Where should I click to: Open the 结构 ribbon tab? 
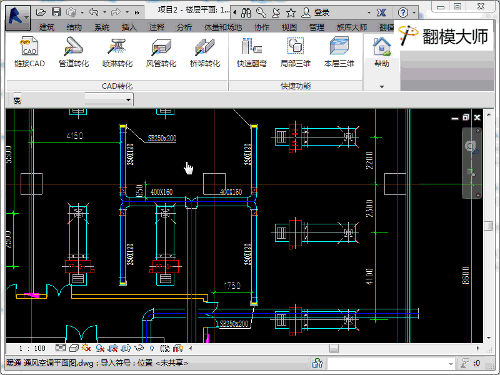point(74,27)
